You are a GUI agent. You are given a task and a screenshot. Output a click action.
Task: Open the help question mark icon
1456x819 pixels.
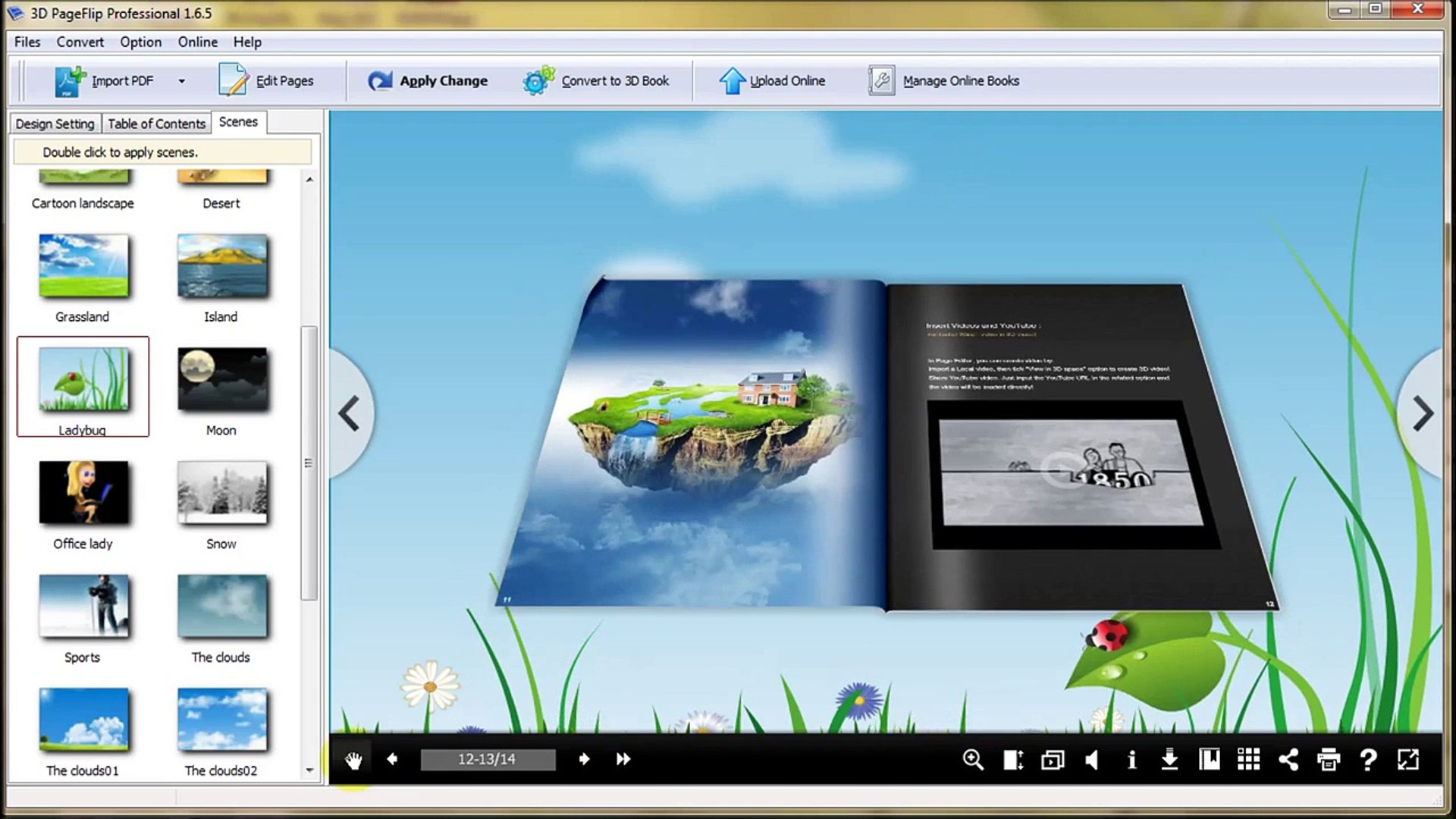(x=1368, y=759)
